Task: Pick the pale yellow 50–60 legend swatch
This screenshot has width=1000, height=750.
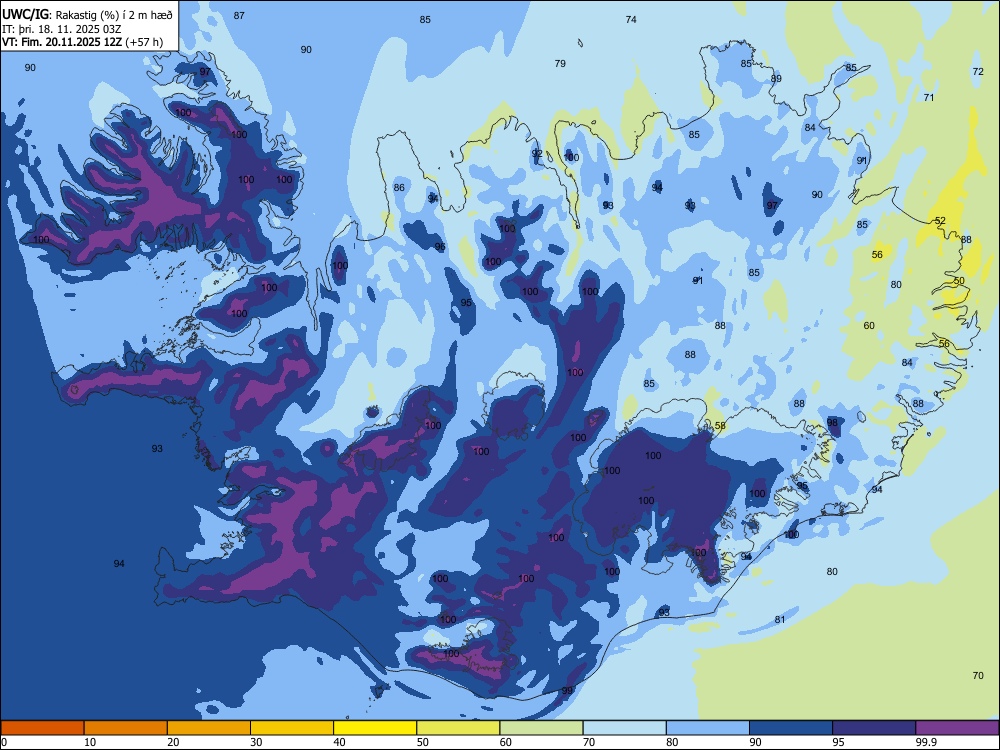Action: [458, 728]
